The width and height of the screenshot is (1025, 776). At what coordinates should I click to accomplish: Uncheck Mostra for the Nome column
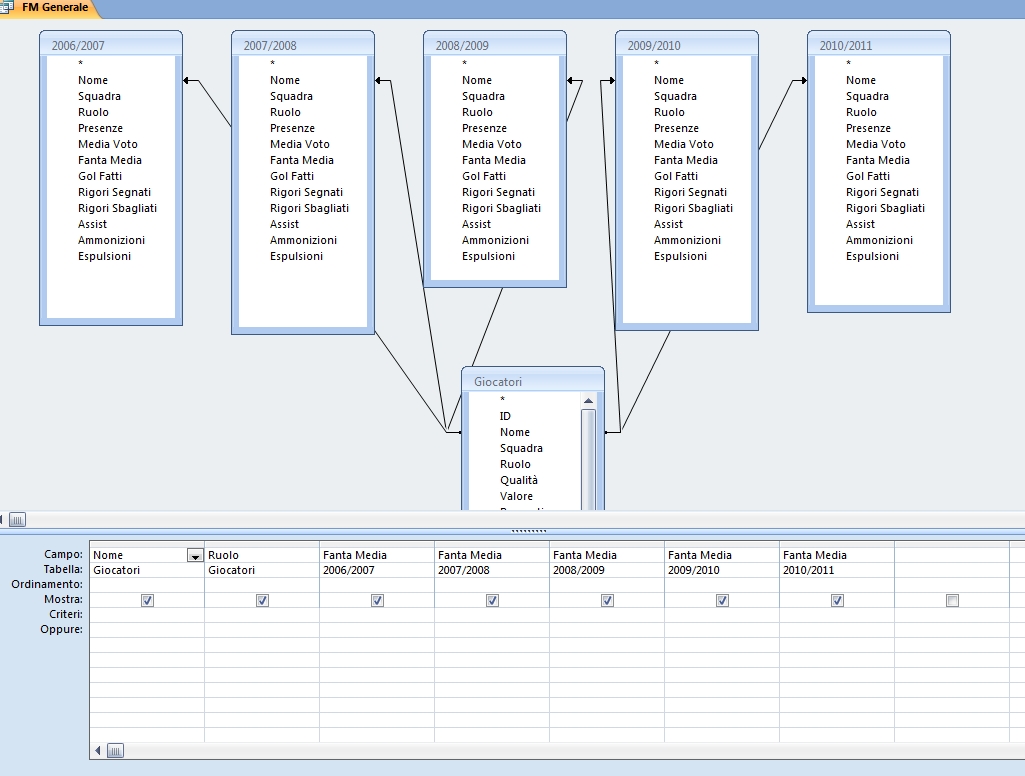point(147,600)
